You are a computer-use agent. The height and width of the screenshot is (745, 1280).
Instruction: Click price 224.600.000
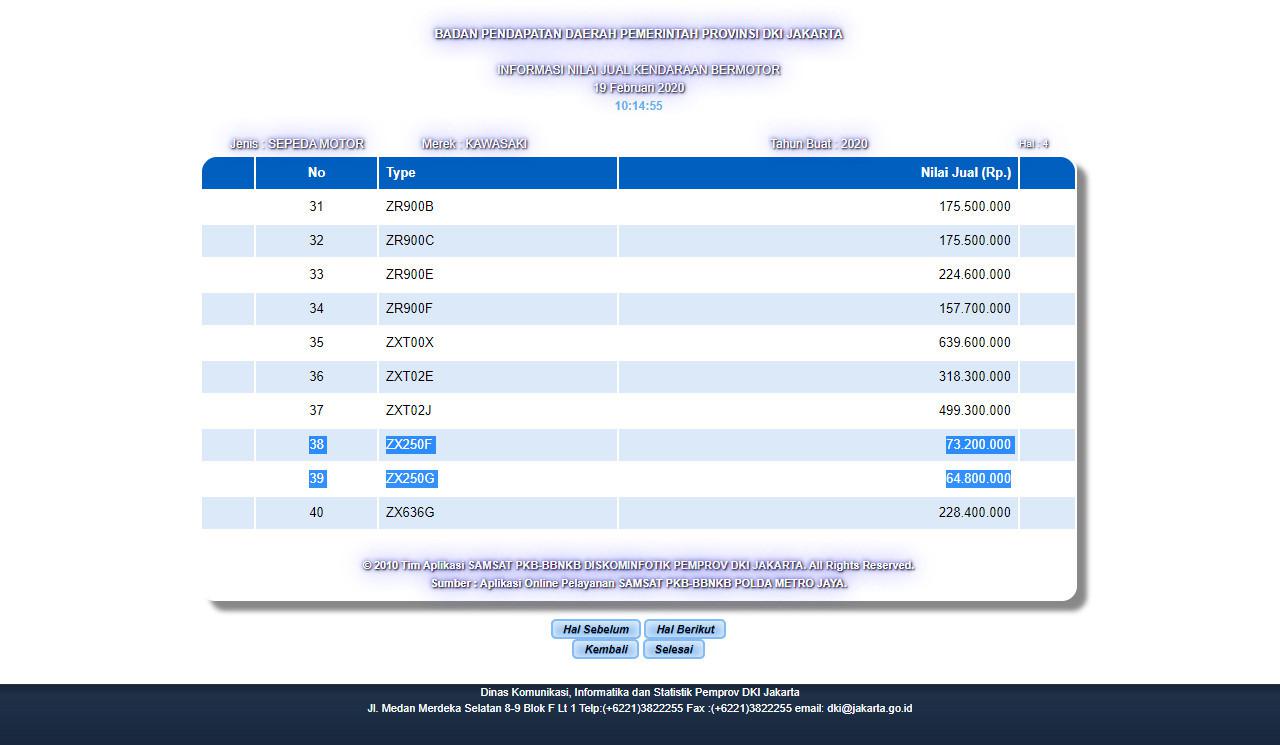pyautogui.click(x=975, y=275)
